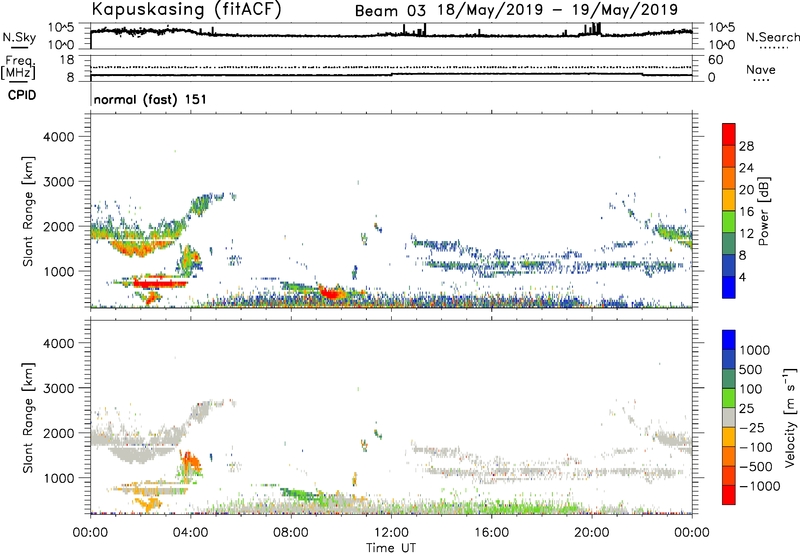Pick the yellow 16-20 dB Power colorbar segment

(x=729, y=200)
